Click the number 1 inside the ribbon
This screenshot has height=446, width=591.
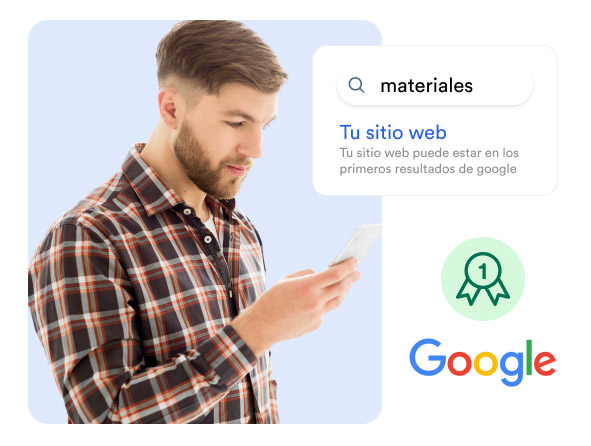tap(482, 271)
